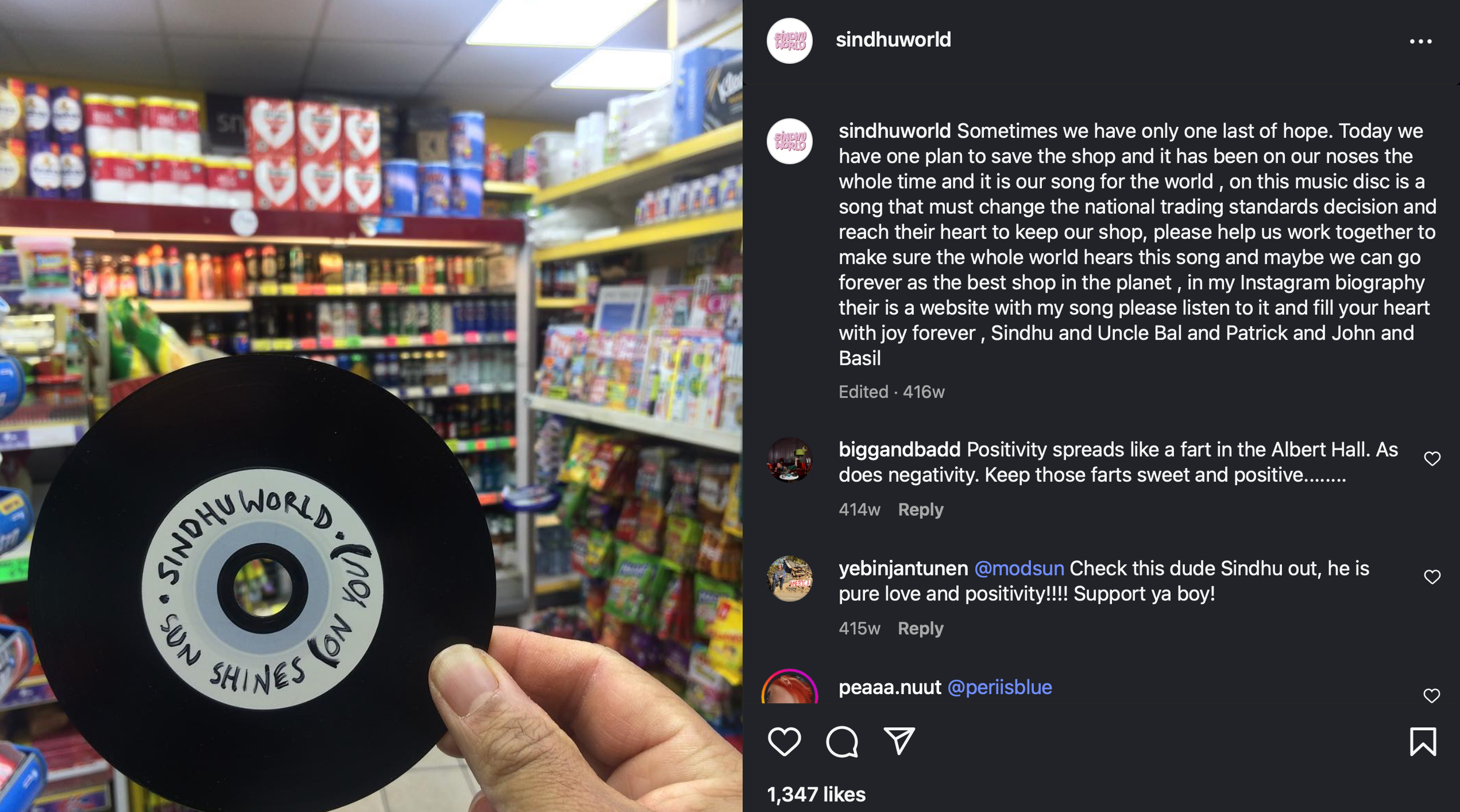This screenshot has width=1460, height=812.
Task: Click sindhuworld username in post header
Action: (x=893, y=40)
